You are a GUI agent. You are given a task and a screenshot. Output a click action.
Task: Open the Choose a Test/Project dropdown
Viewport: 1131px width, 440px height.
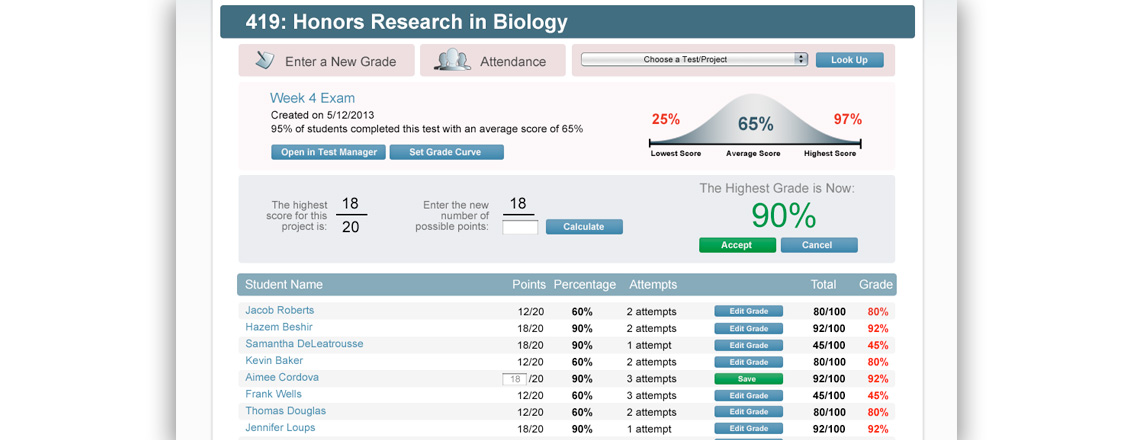694,60
